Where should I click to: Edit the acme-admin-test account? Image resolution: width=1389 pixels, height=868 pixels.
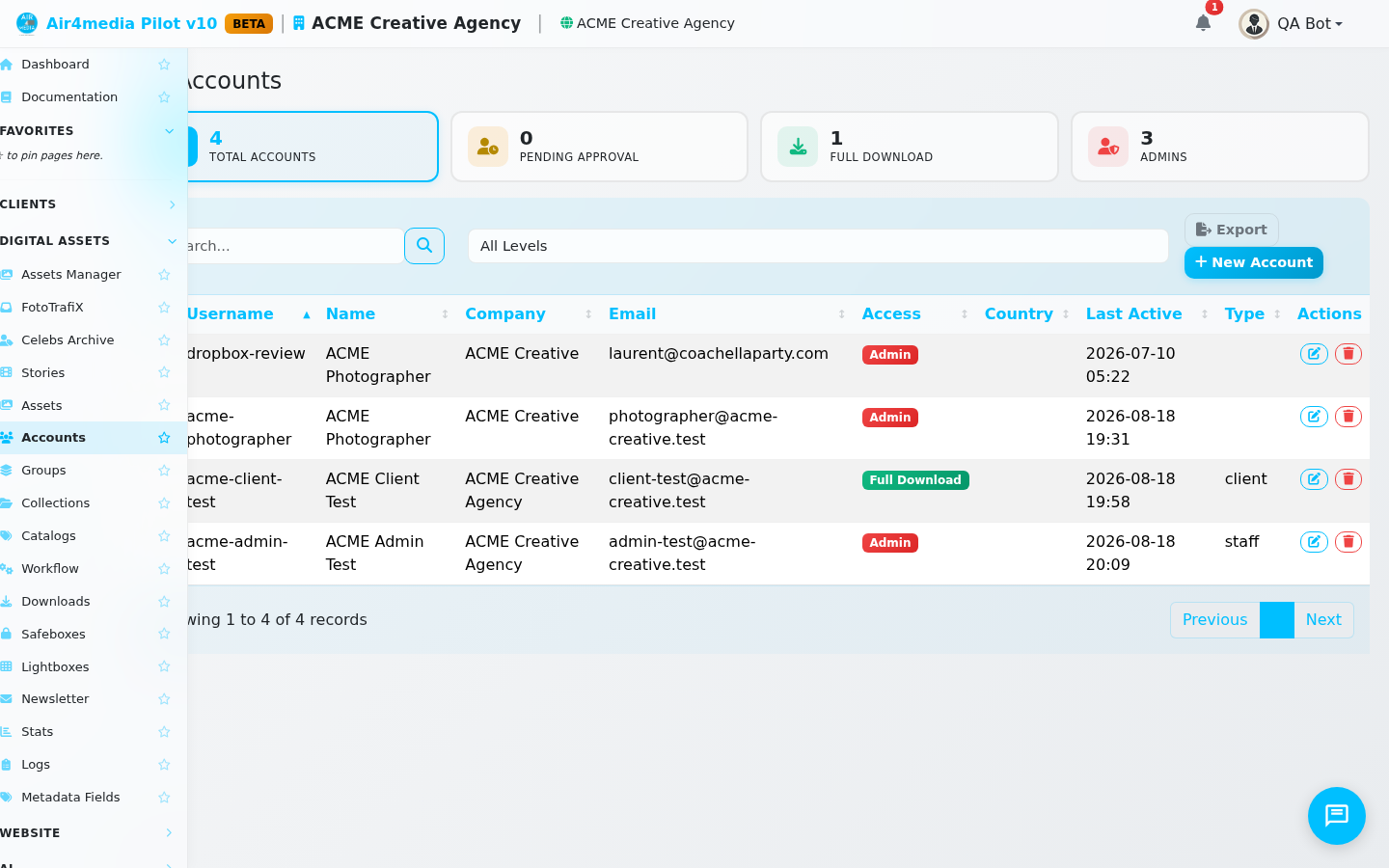pos(1314,542)
